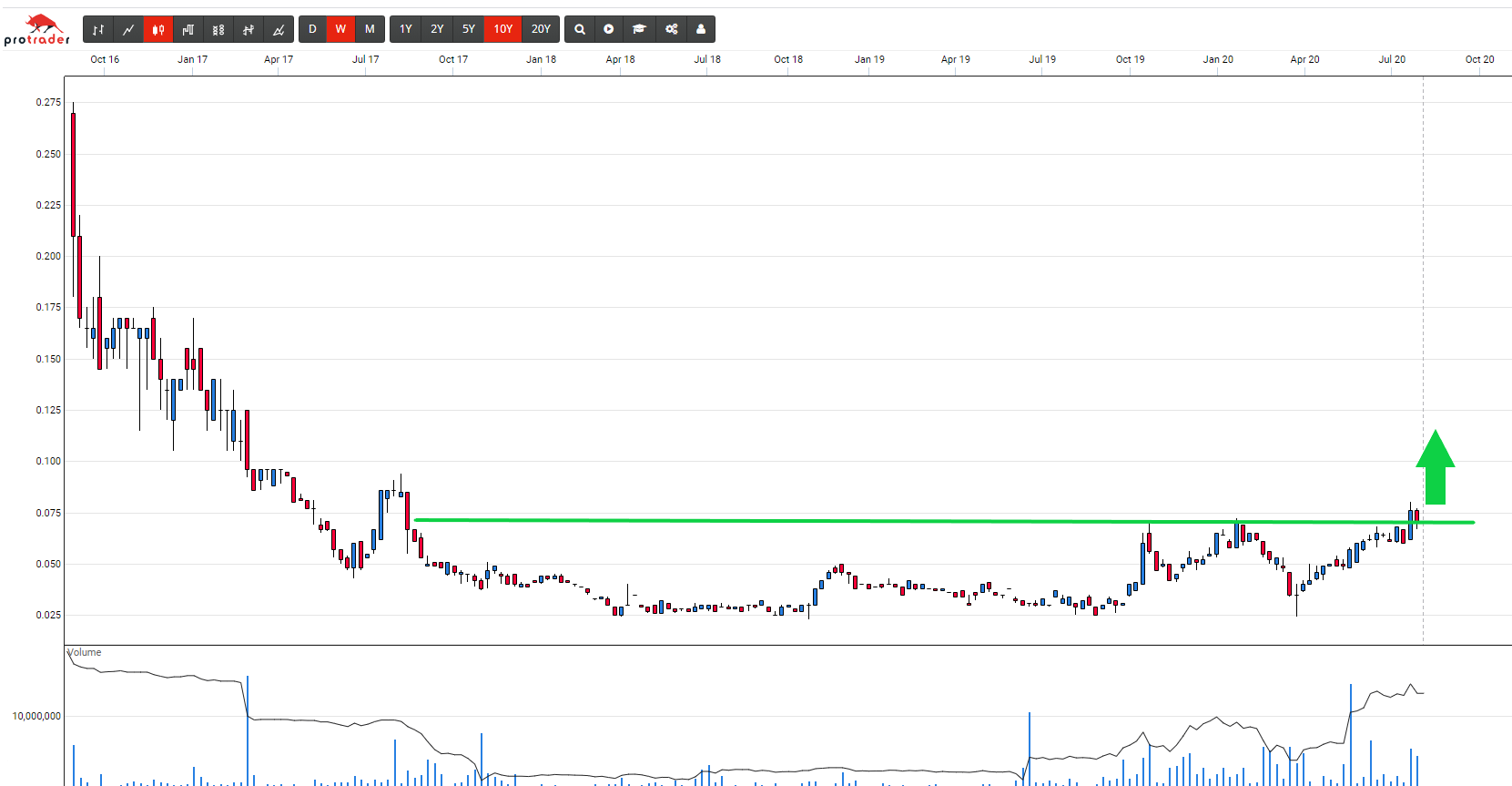
Task: Switch to daily interval D
Action: pos(312,29)
